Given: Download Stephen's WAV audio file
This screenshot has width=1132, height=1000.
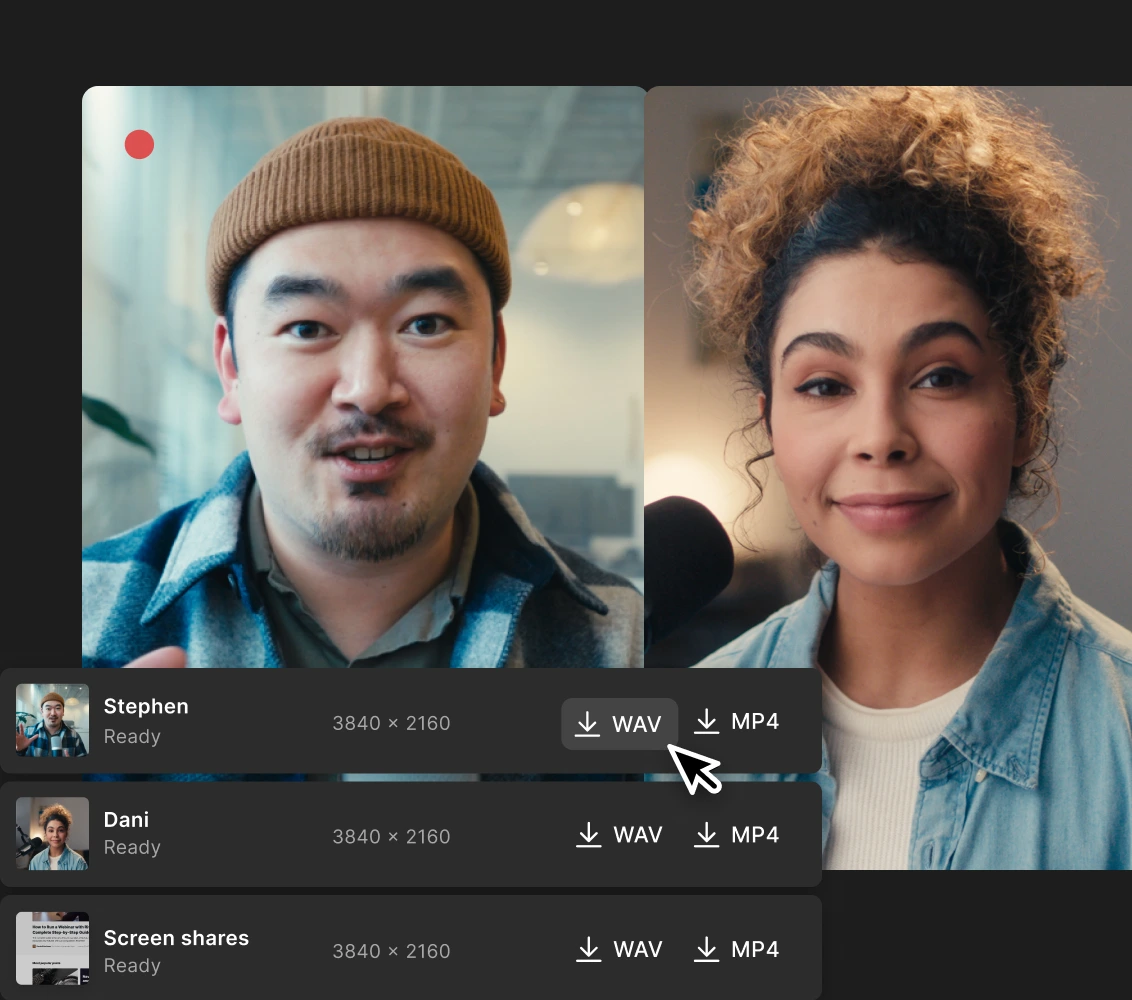Looking at the screenshot, I should click(x=619, y=723).
